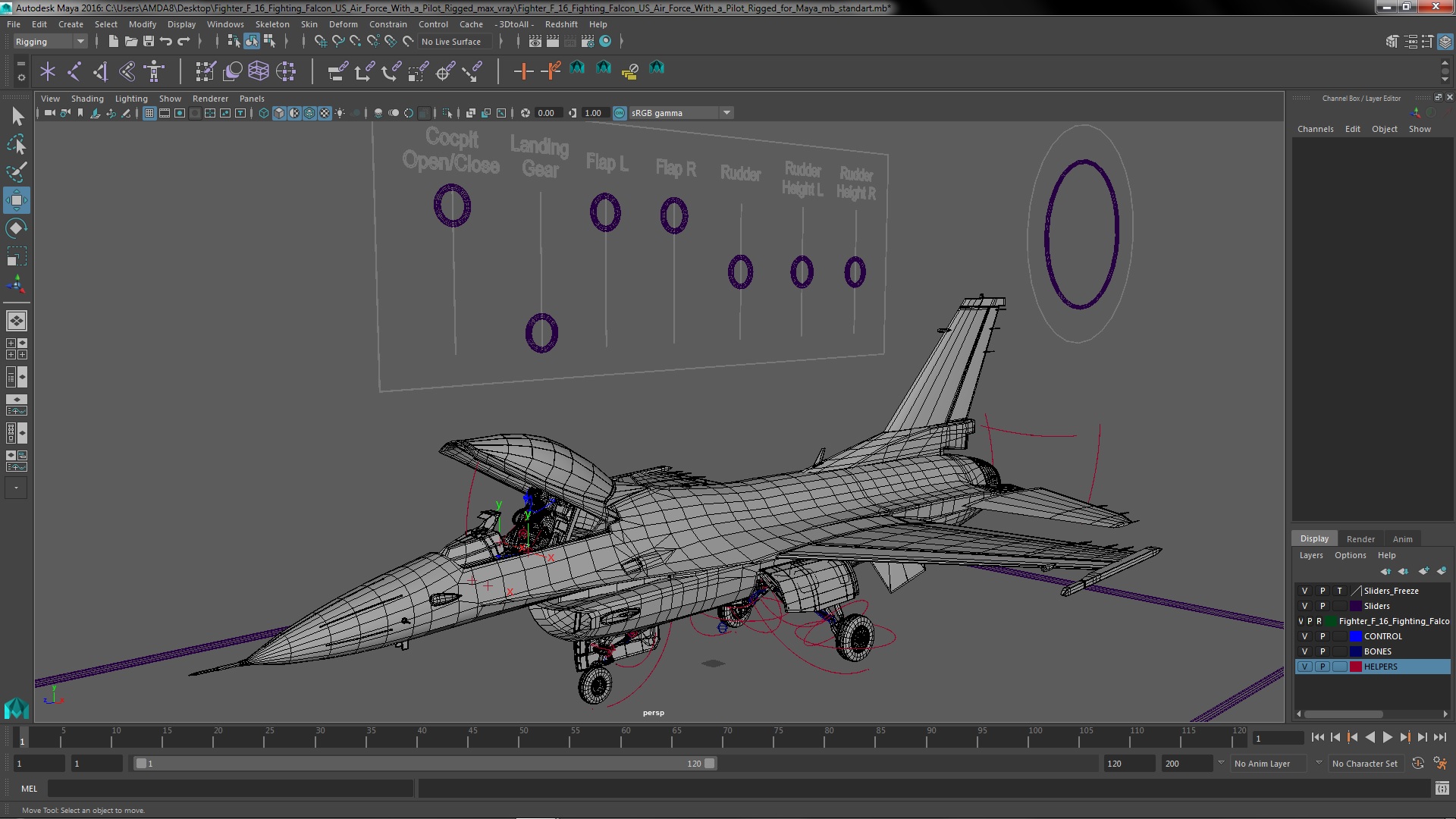Viewport: 1456px width, 819px height.
Task: Click the Create Locator shelf icon
Action: click(48, 71)
